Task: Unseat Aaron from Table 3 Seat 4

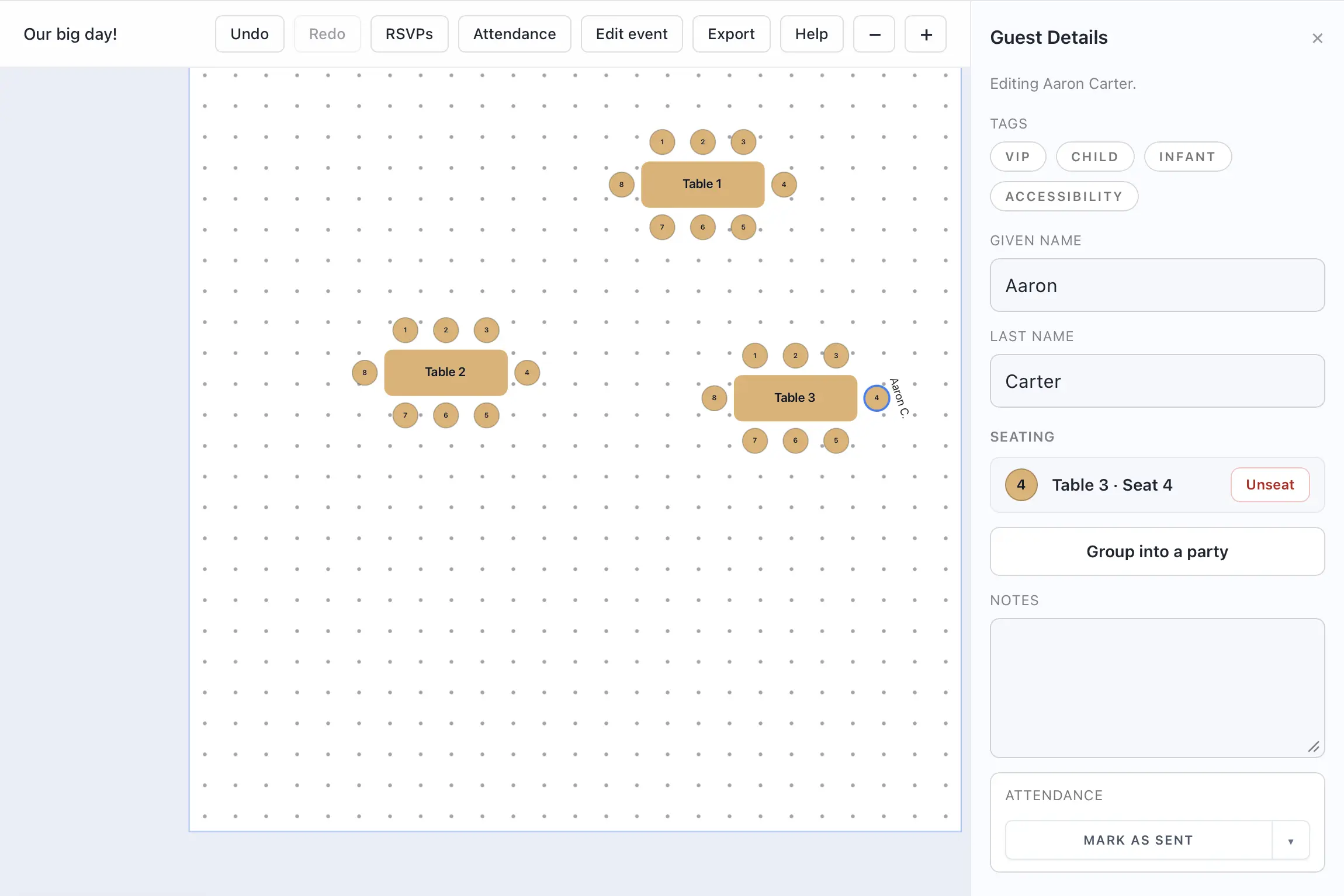Action: [x=1269, y=484]
